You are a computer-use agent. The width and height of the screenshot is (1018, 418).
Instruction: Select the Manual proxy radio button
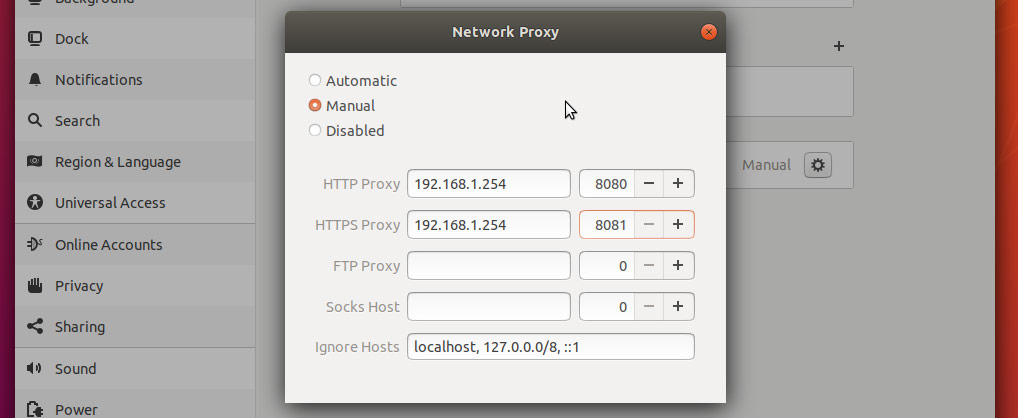click(315, 105)
